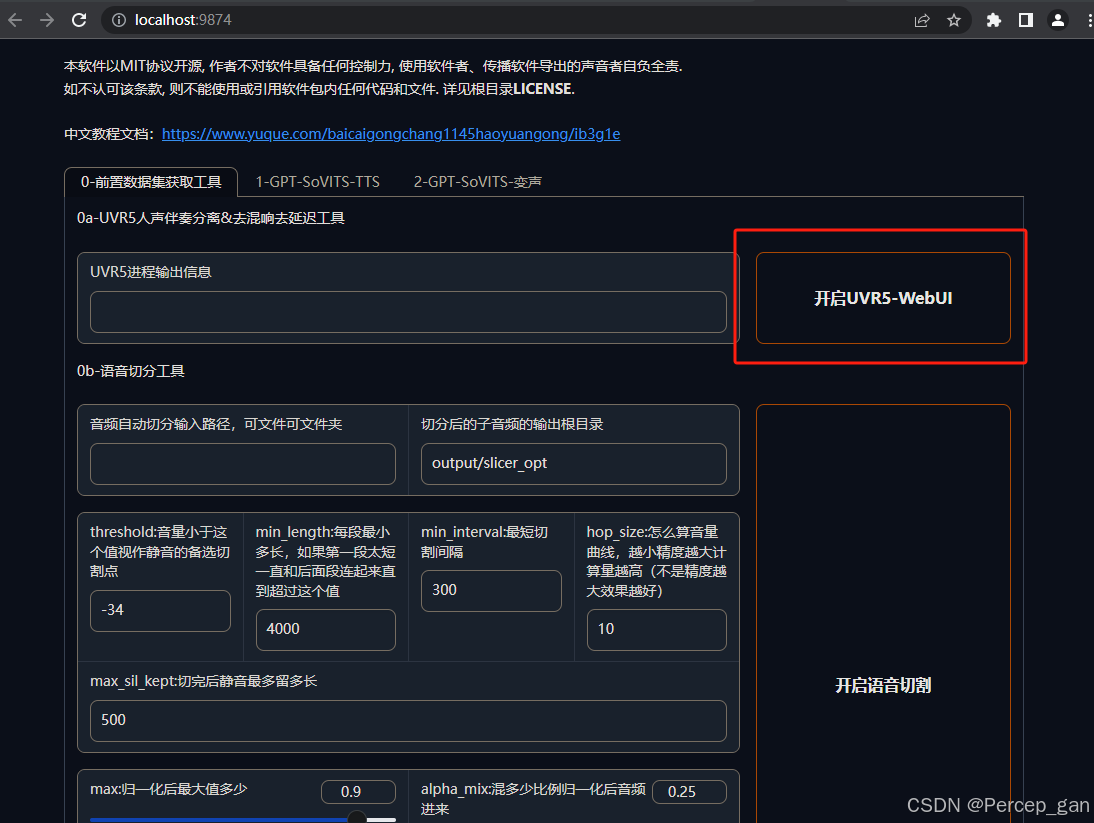This screenshot has height=823, width=1094.
Task: Toggle browser side panel icon
Action: click(x=1026, y=20)
